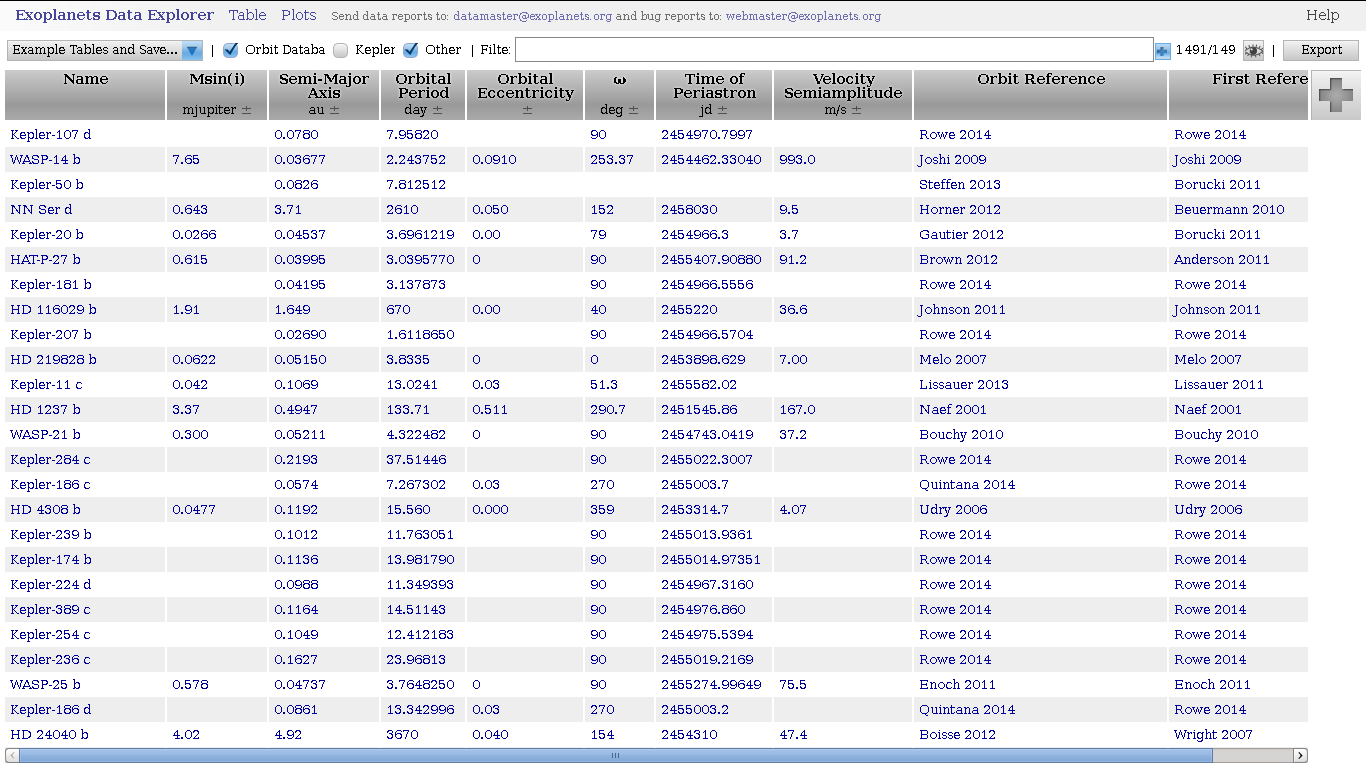1366x768 pixels.
Task: Click the webmaster@exoplanets.org email link
Action: [803, 16]
